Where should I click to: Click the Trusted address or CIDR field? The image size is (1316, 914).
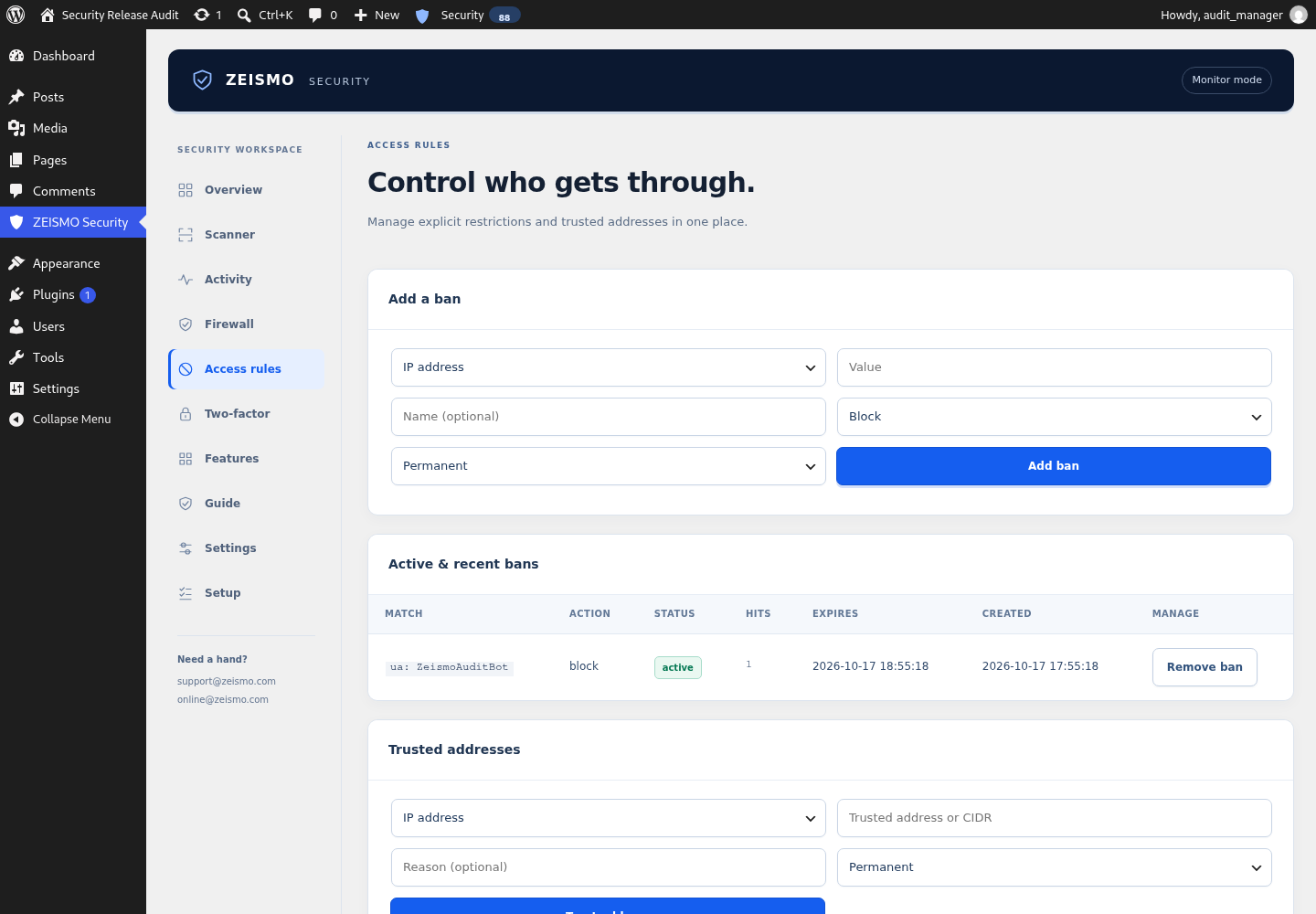(x=1054, y=818)
